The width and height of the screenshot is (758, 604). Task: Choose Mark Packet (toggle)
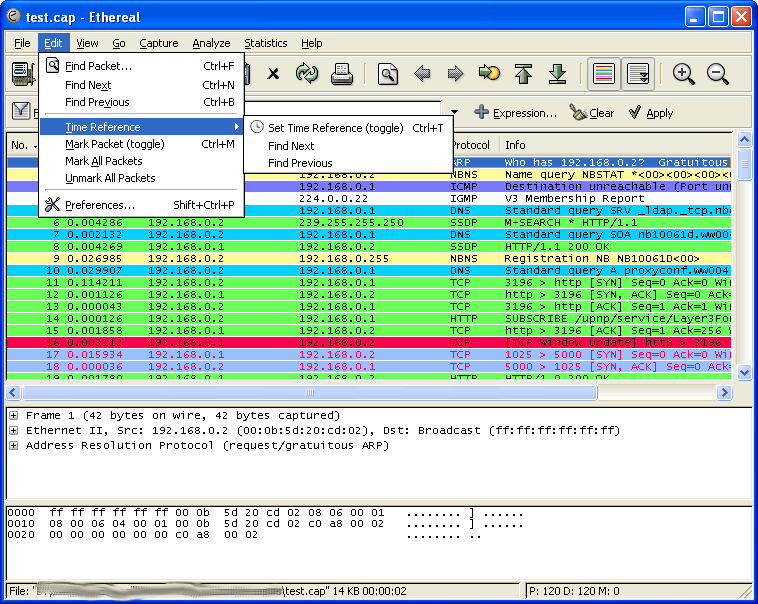142,144
